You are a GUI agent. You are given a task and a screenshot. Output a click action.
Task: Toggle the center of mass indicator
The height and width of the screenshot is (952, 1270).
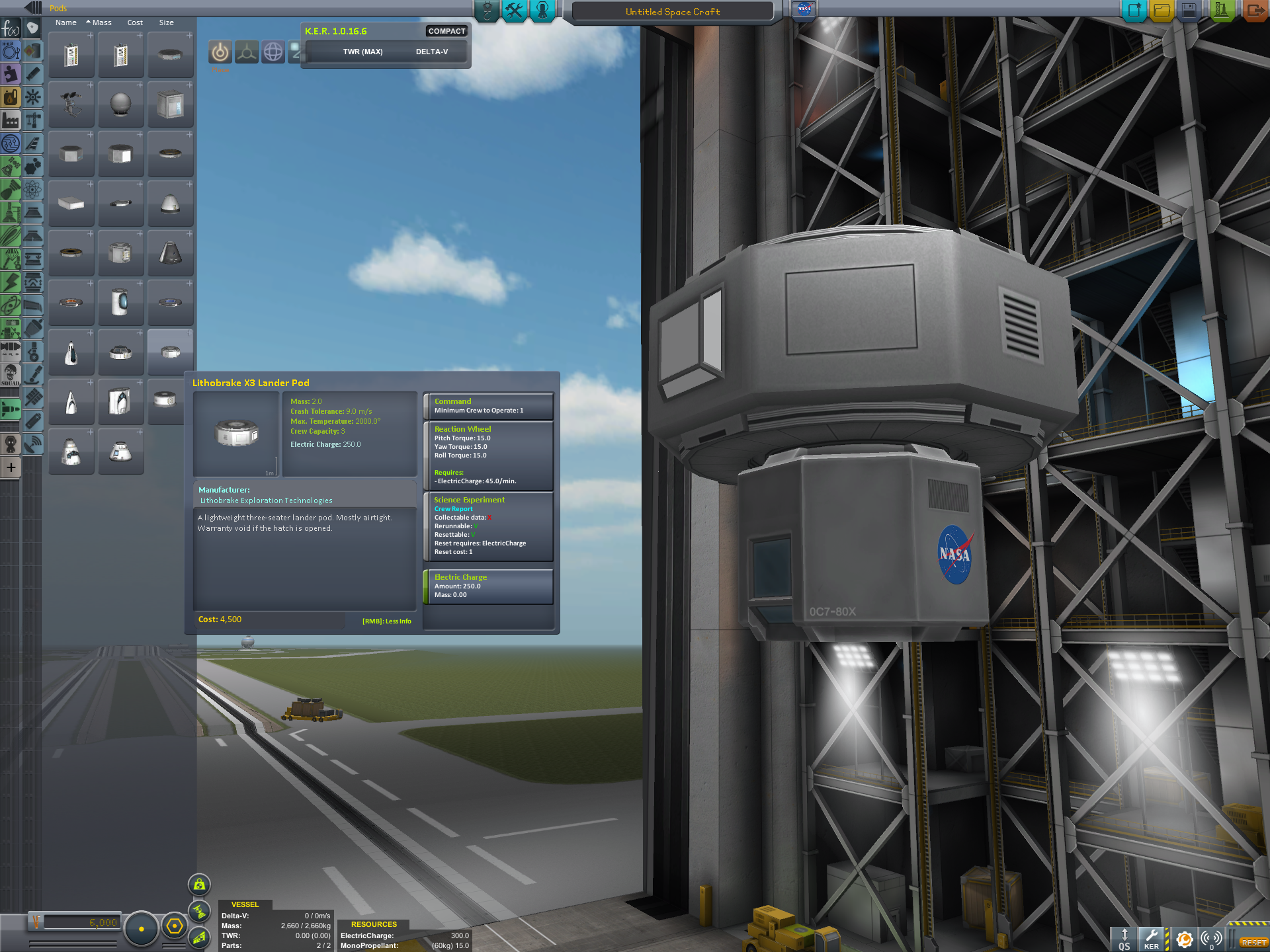coord(199,885)
